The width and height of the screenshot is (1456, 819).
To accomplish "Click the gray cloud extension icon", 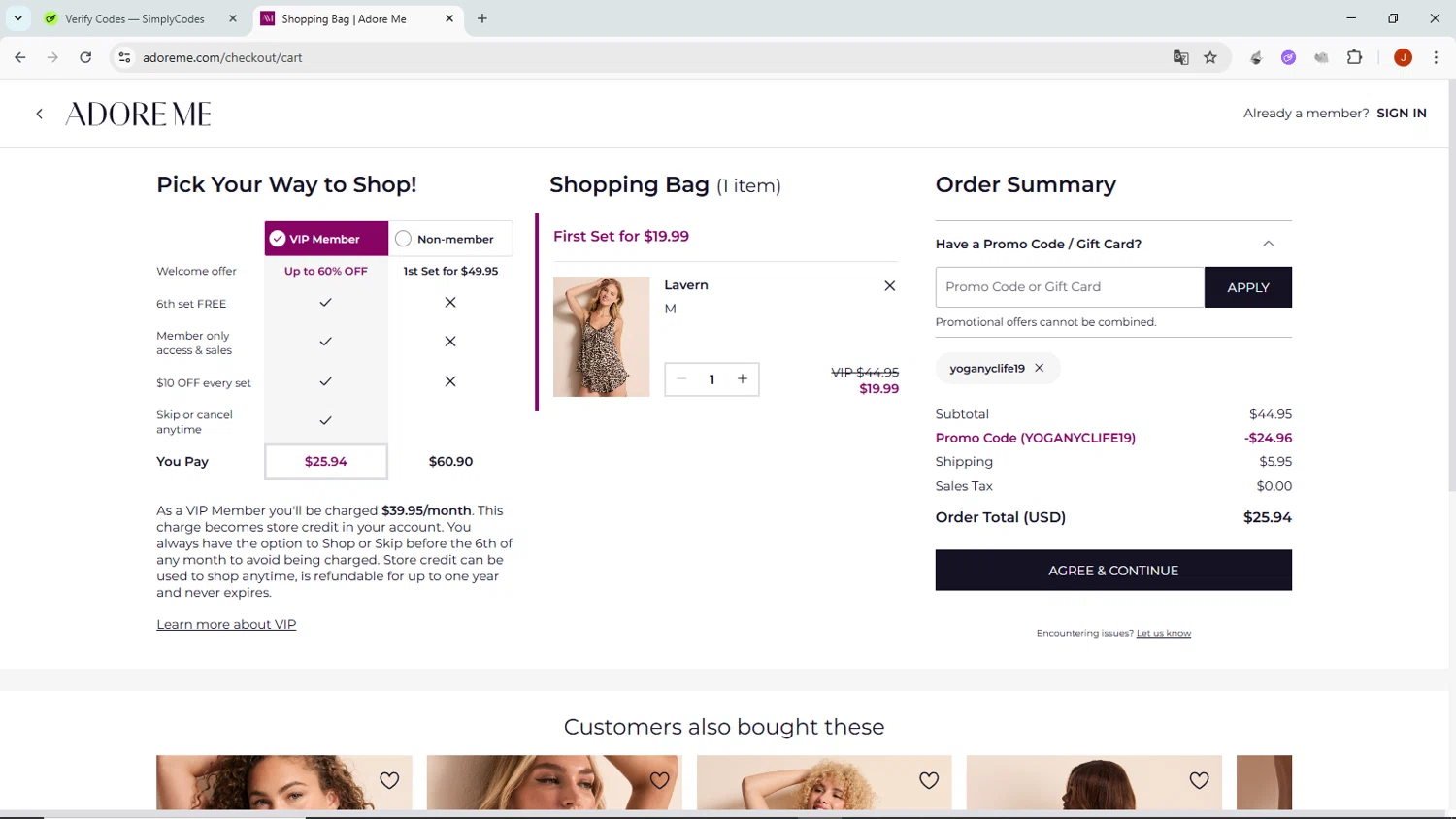I will [1321, 57].
